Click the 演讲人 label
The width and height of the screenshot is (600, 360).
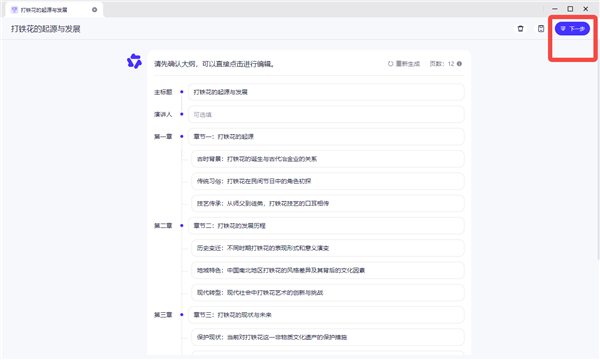163,114
